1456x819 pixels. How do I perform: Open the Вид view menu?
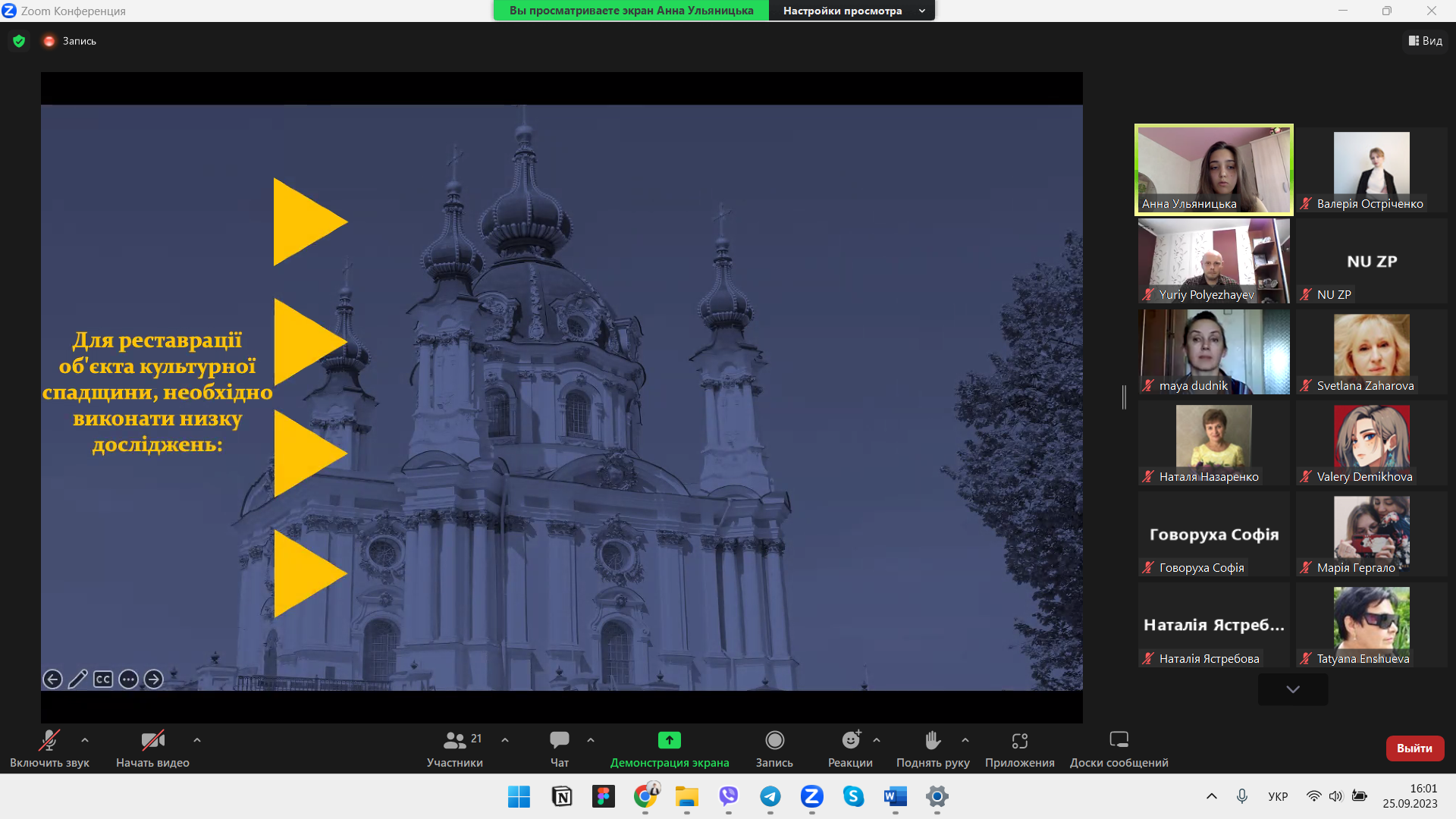pos(1426,41)
